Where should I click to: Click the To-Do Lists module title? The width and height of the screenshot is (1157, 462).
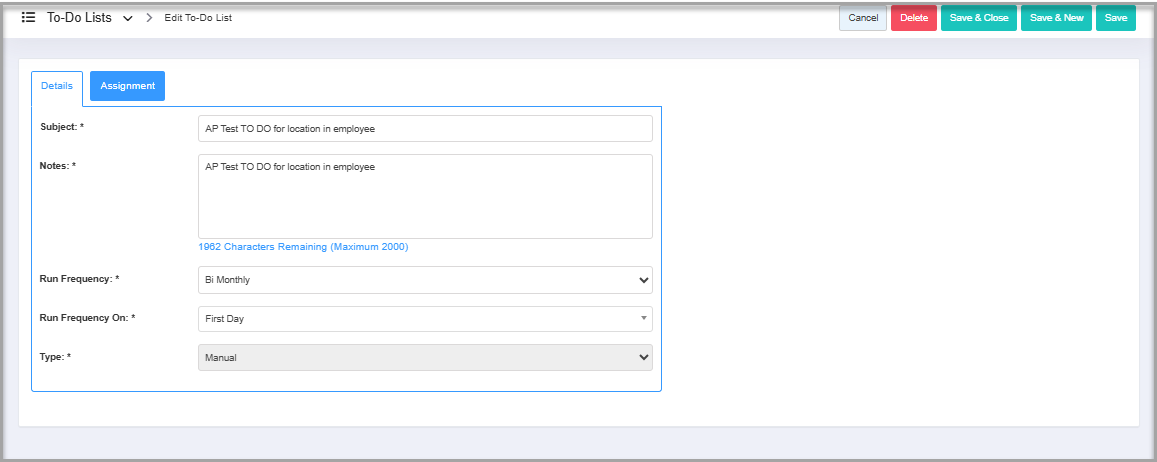pos(79,18)
